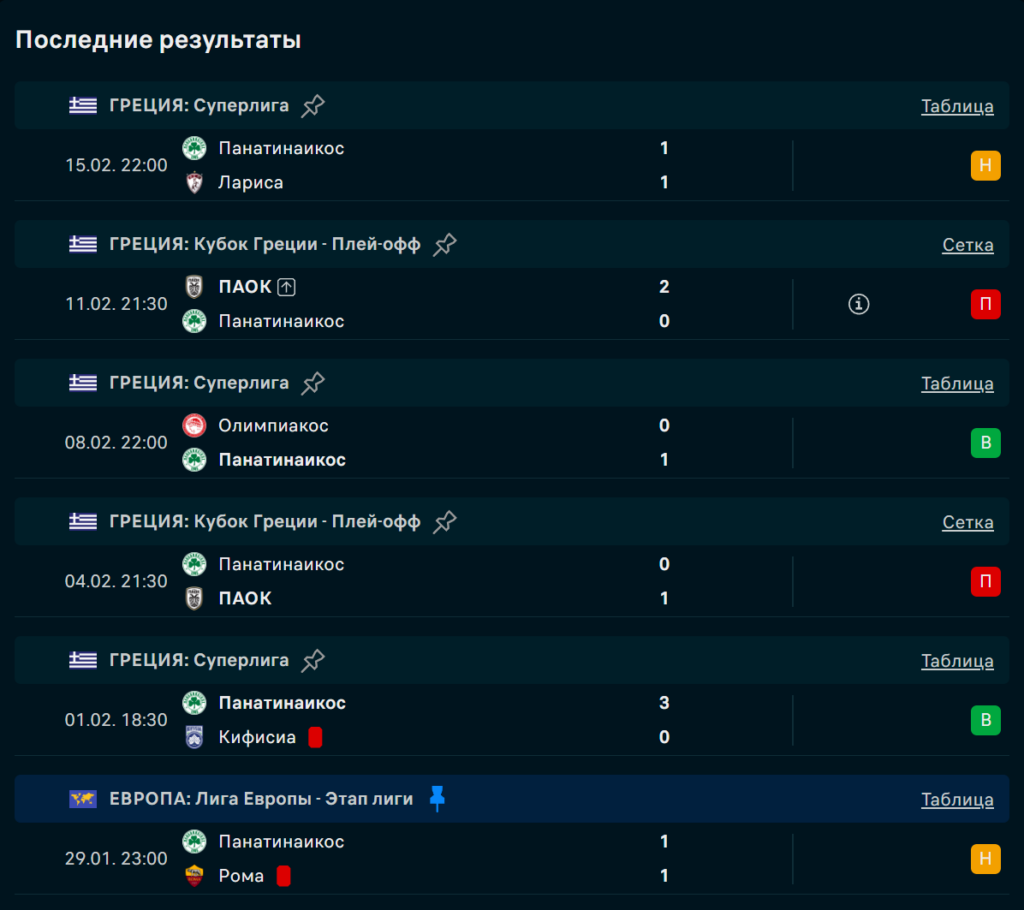Click the advancing arrow icon next to ПАОК
1024x910 pixels.
pyautogui.click(x=287, y=287)
